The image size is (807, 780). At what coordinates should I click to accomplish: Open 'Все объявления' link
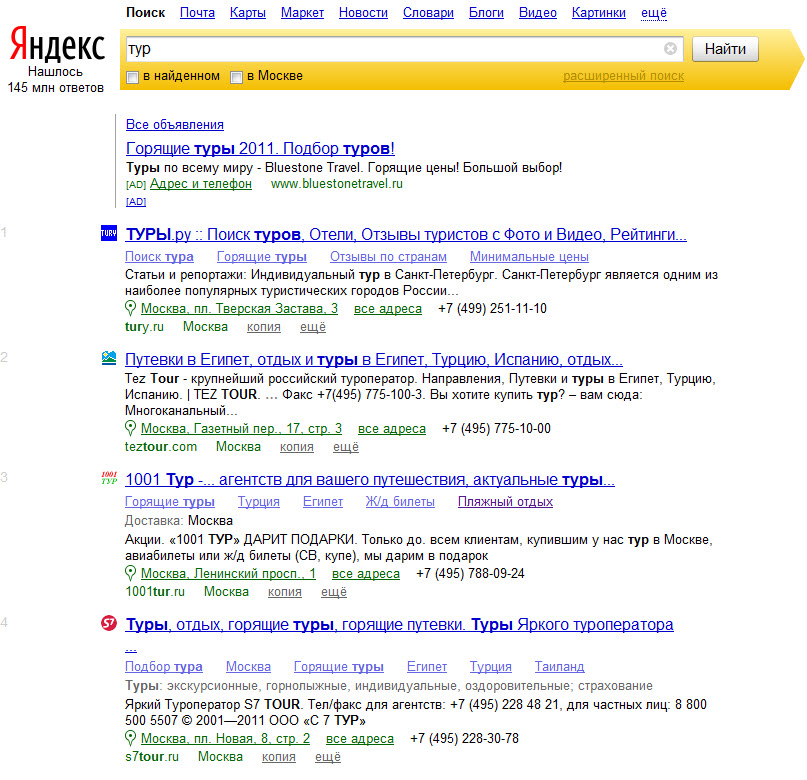pos(174,125)
